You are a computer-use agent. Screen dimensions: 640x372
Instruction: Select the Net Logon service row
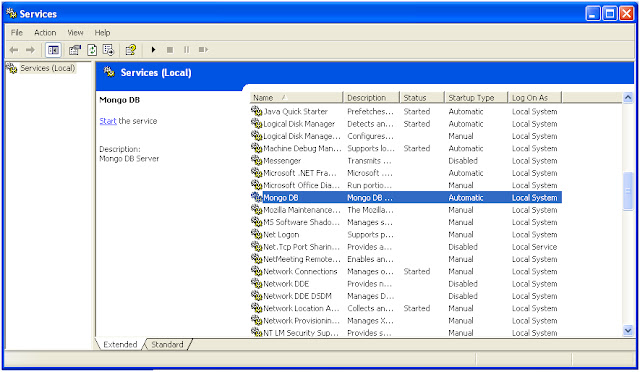tap(406, 235)
